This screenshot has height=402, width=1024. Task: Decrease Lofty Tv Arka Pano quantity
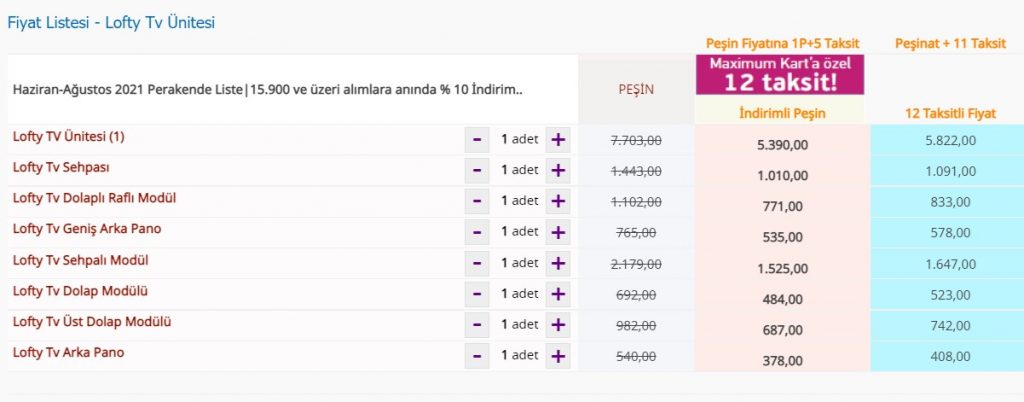[477, 356]
